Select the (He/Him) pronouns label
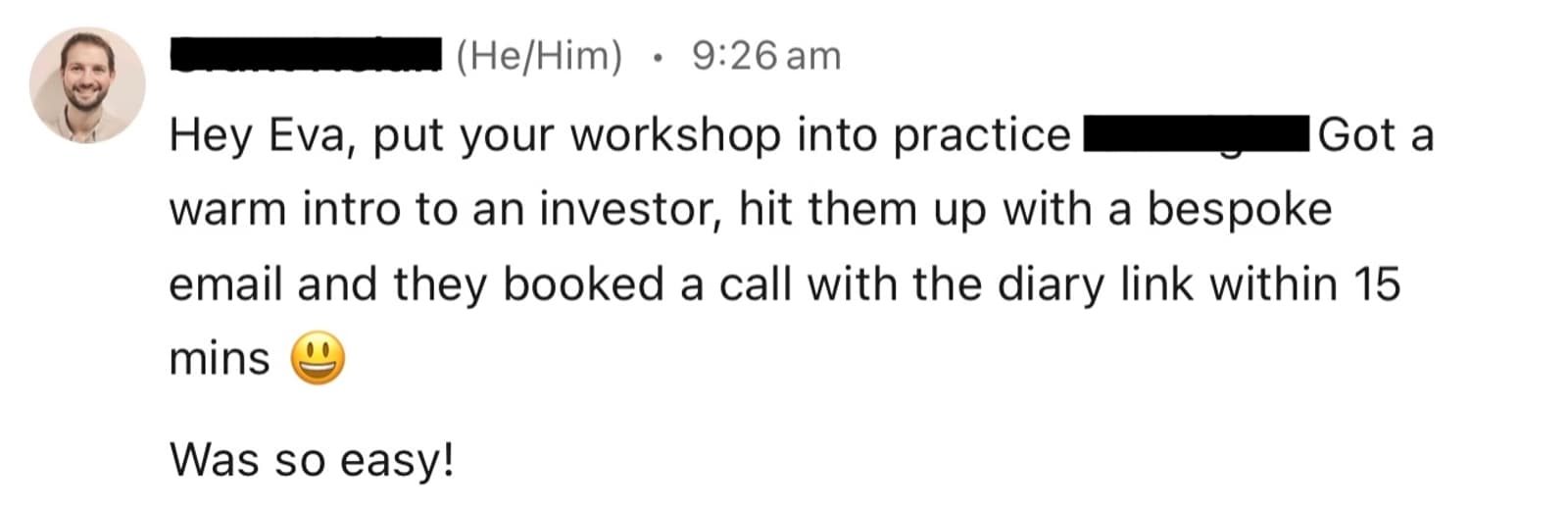The height and width of the screenshot is (512, 1568). point(539,56)
